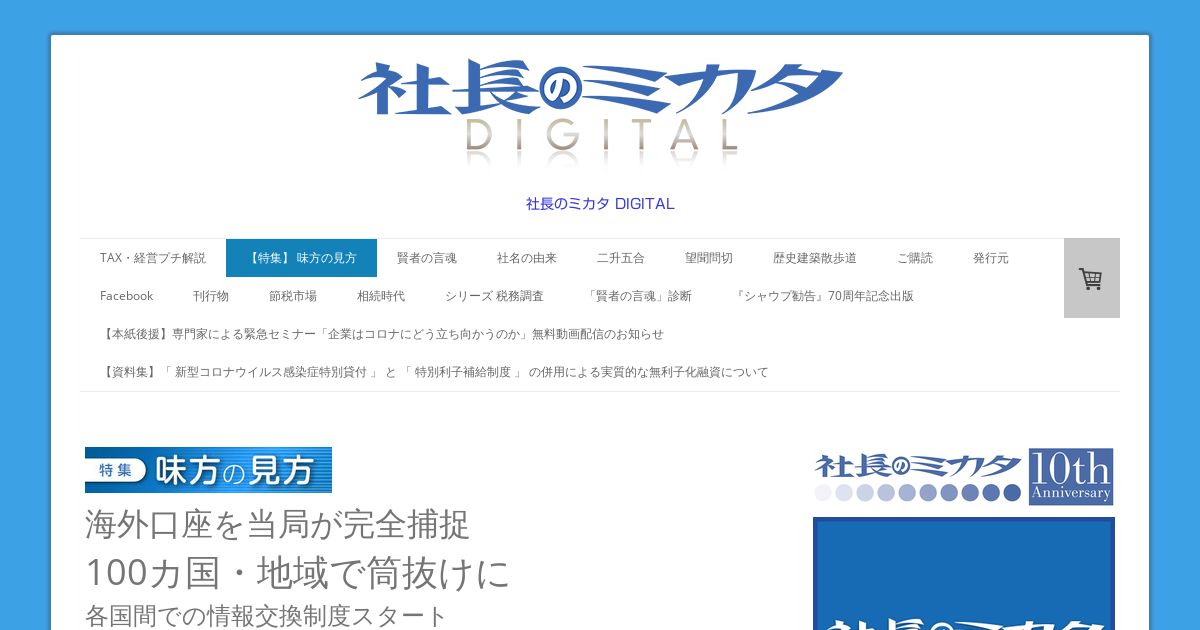Screen dimensions: 1200x630
Task: Click the 各国間での情報交換制度スタート subtitle
Action: coord(266,616)
